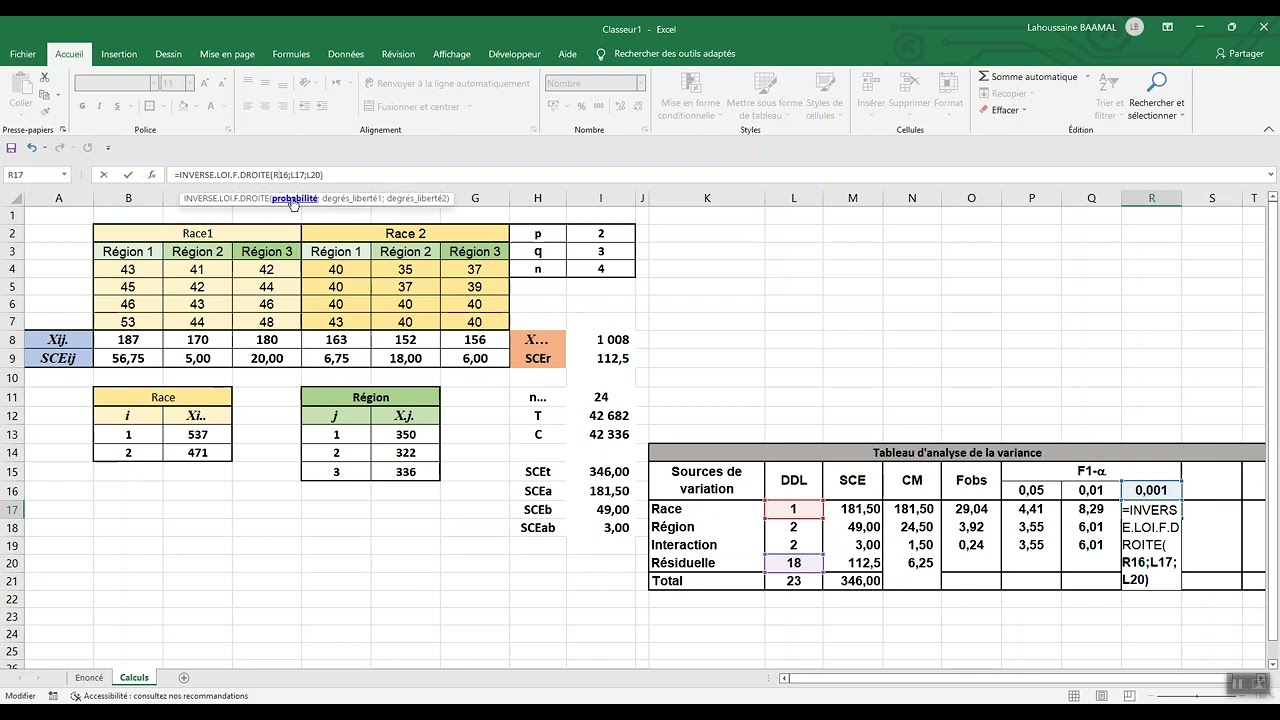This screenshot has height=720, width=1280.
Task: Click the macro record status bar icon
Action: (55, 696)
